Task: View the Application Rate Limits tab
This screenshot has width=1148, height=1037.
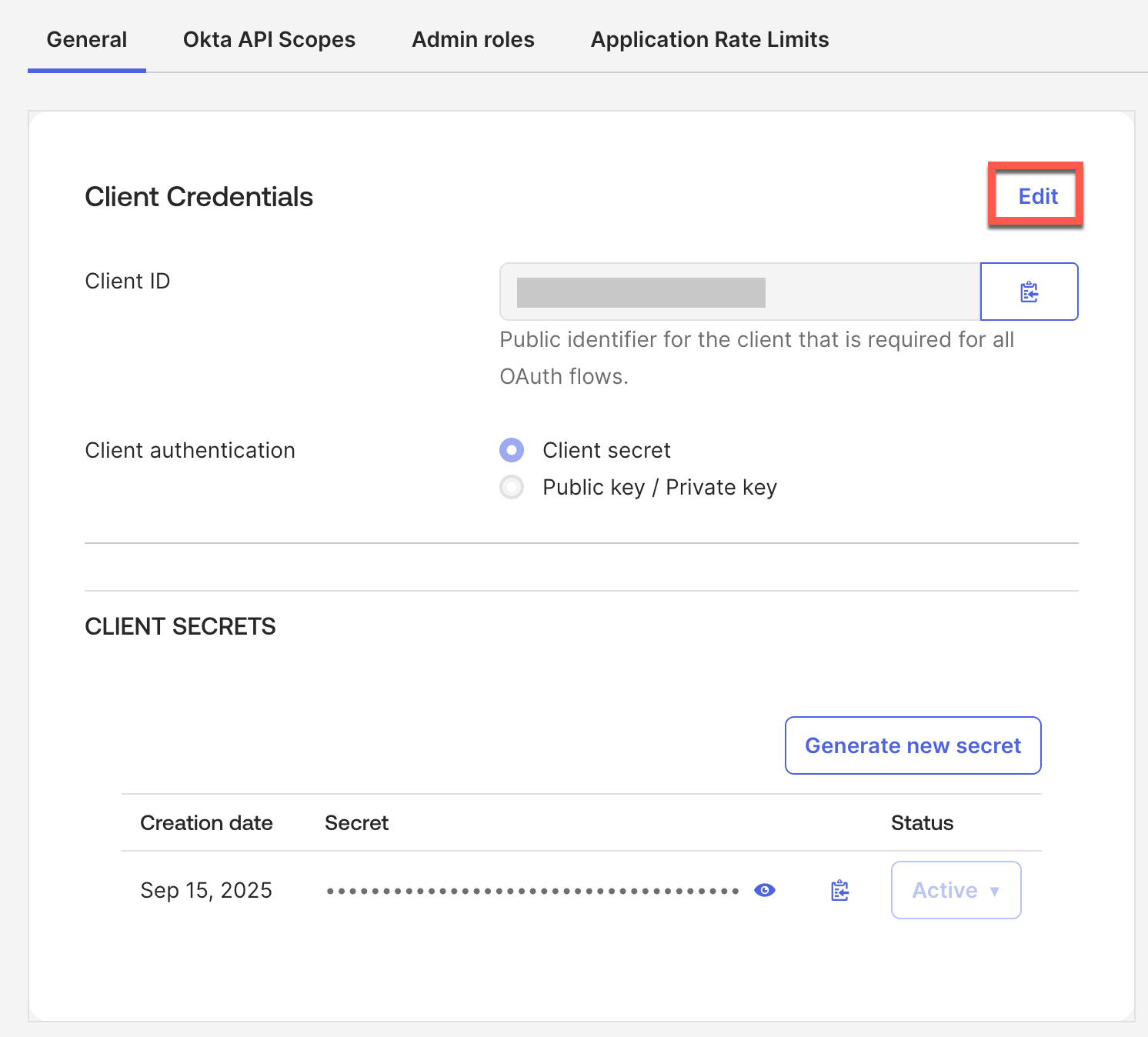Action: [709, 39]
